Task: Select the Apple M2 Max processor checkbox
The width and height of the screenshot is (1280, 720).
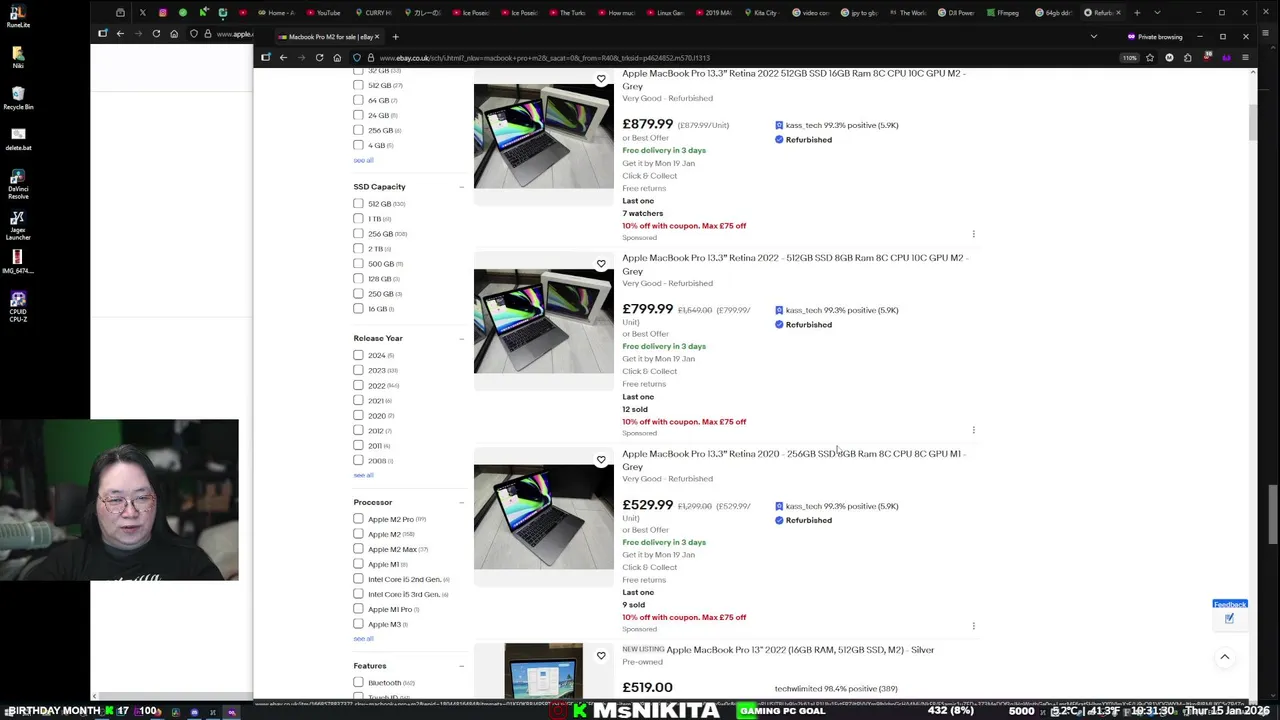Action: click(358, 549)
